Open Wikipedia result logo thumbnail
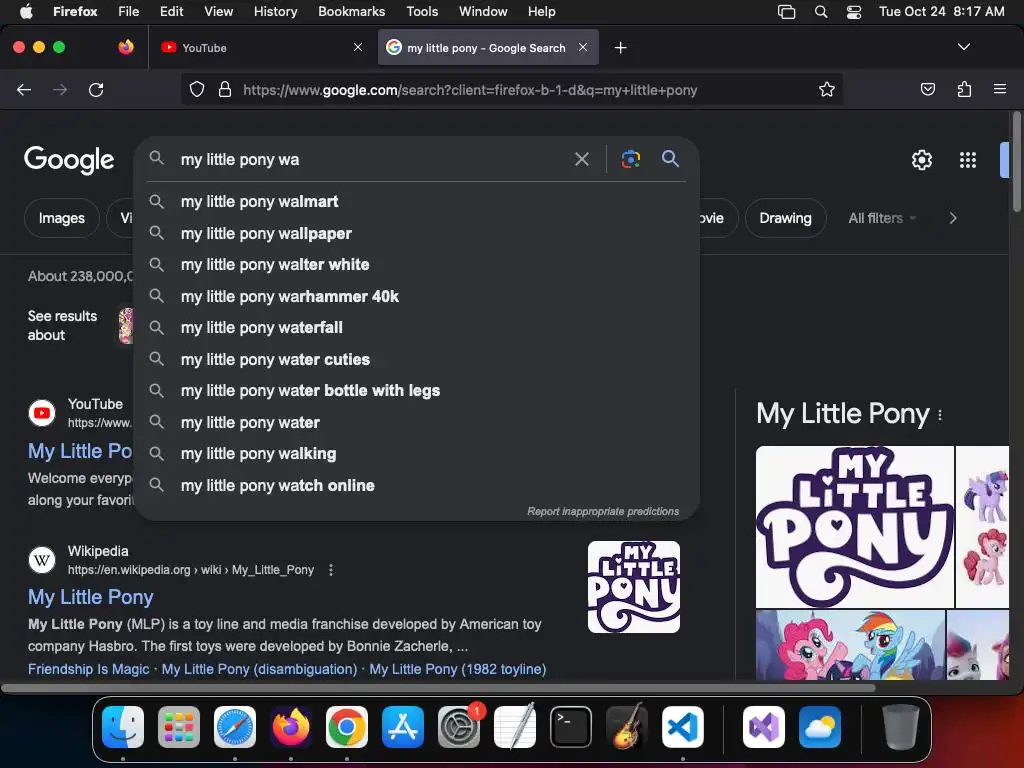Viewport: 1024px width, 768px height. 633,586
